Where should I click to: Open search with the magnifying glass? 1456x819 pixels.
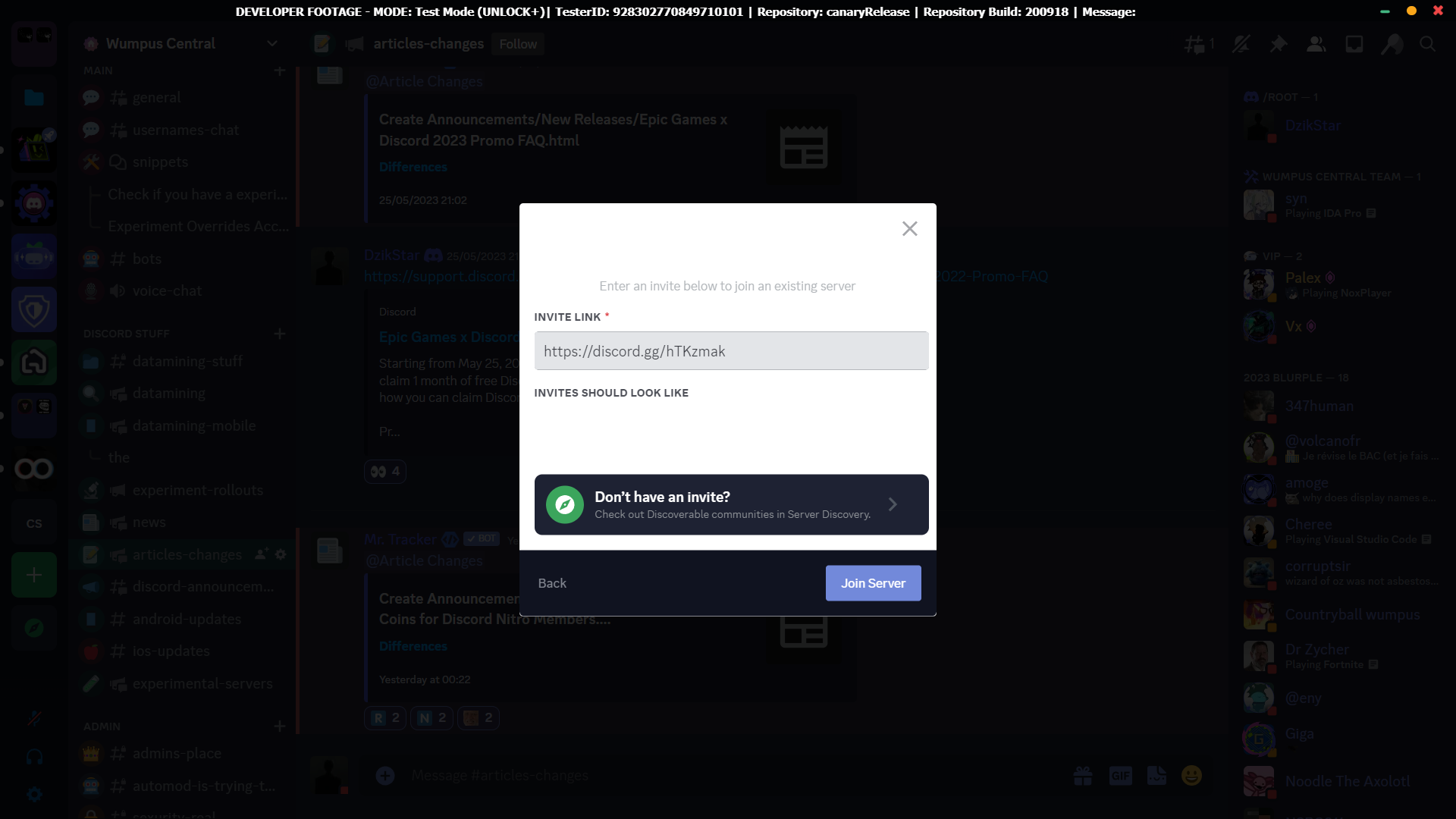pos(1429,44)
